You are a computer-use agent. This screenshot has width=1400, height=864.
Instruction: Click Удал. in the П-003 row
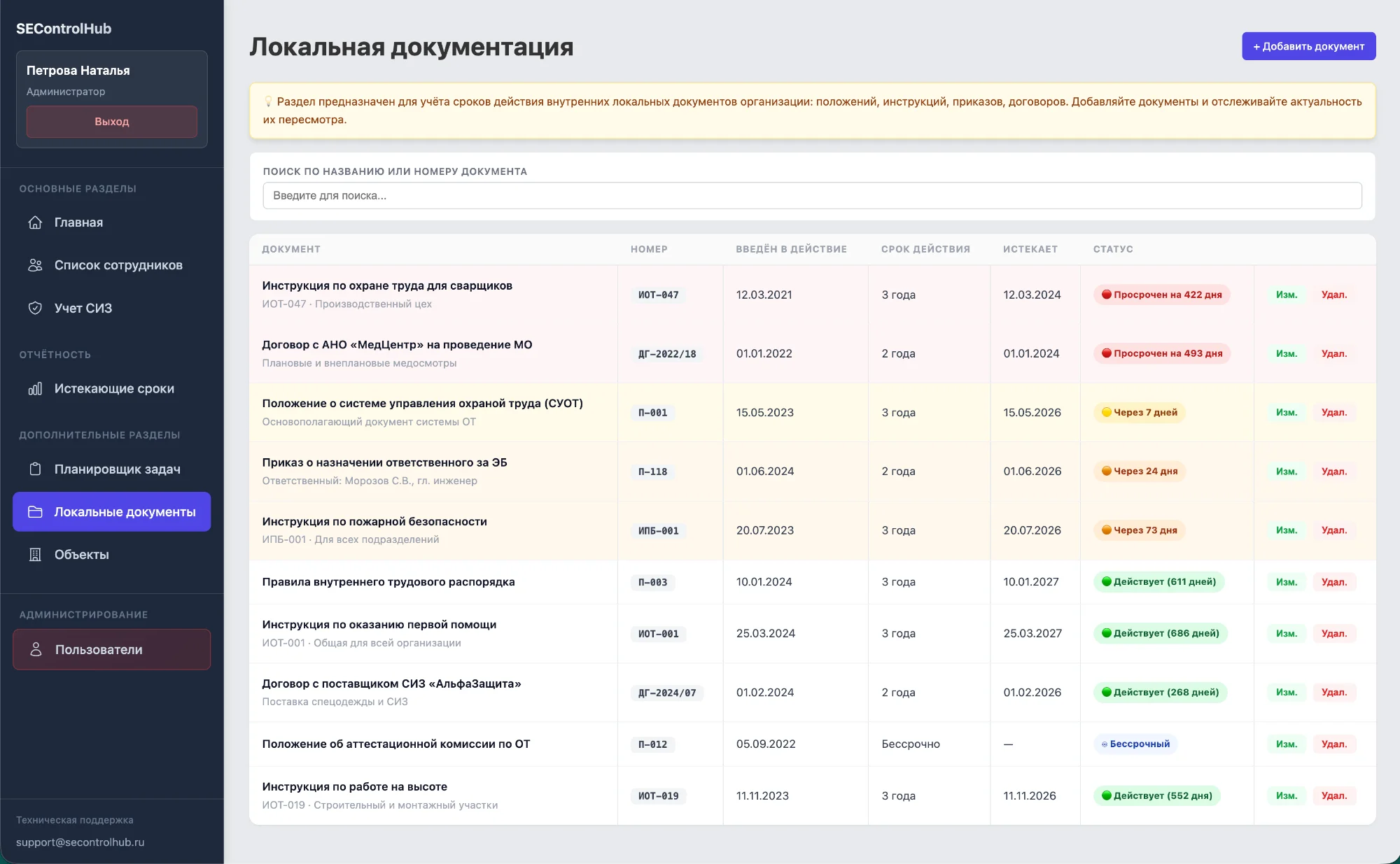pyautogui.click(x=1333, y=581)
